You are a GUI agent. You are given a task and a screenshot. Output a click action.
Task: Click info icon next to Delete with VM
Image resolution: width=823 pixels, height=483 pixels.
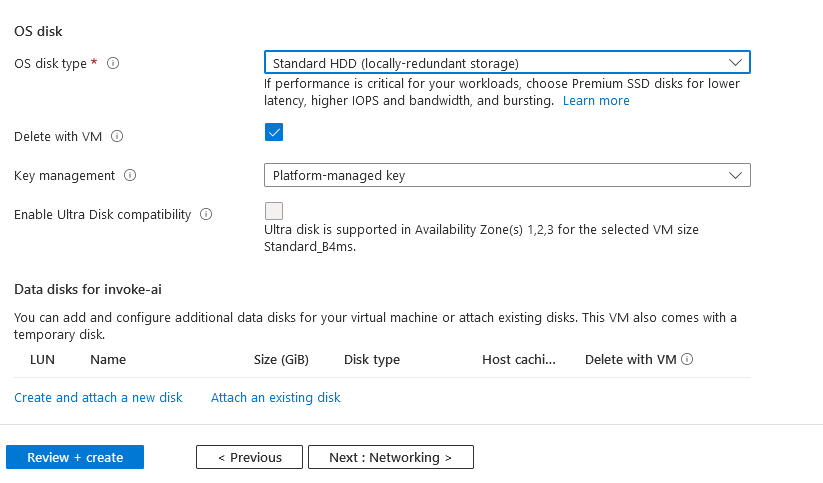(117, 136)
